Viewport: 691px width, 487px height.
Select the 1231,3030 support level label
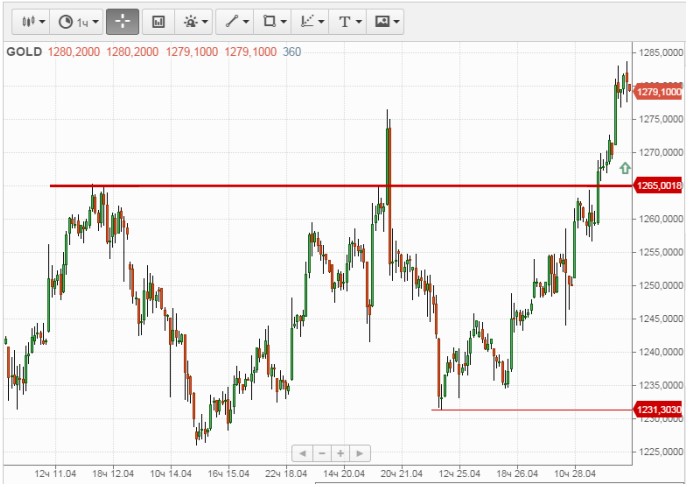click(x=658, y=410)
